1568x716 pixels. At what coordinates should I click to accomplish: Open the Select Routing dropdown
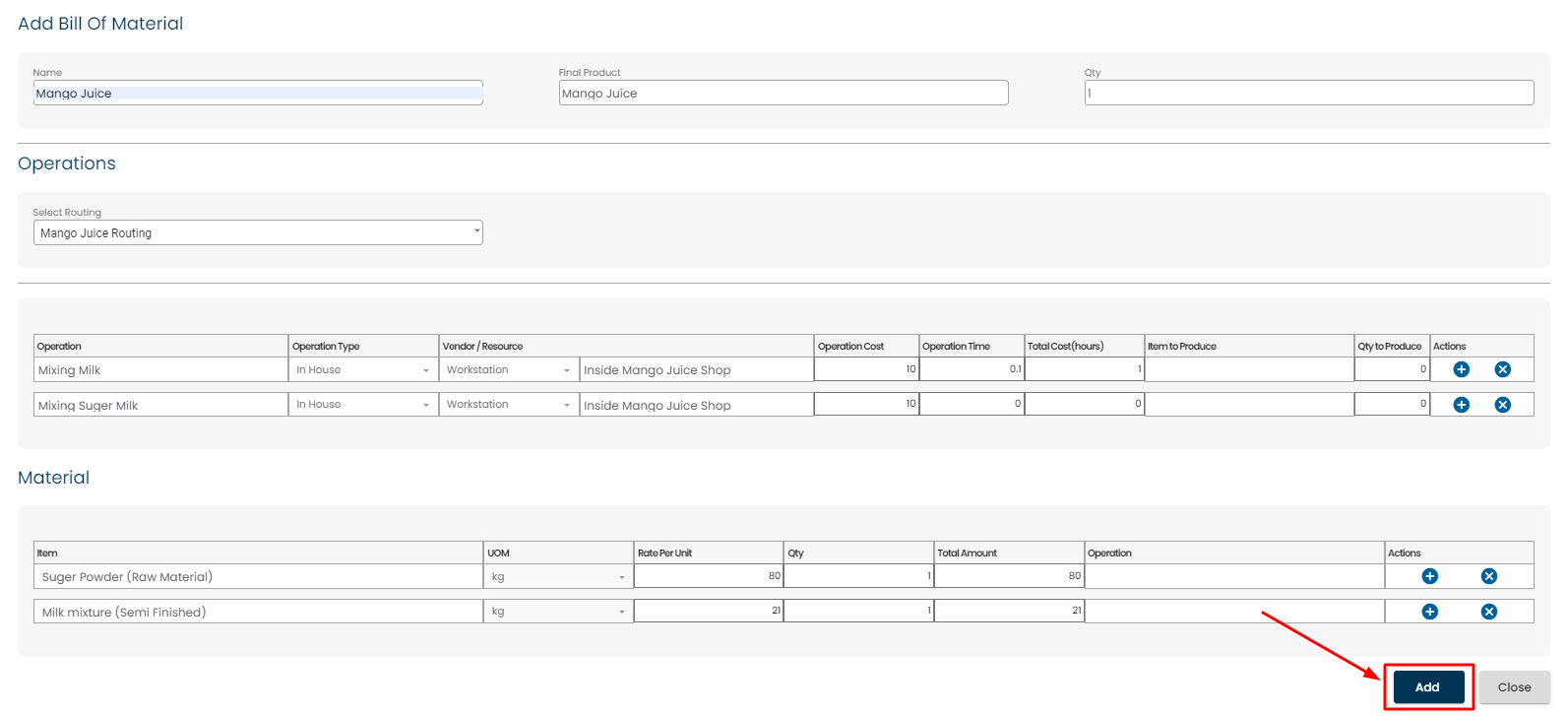[258, 232]
